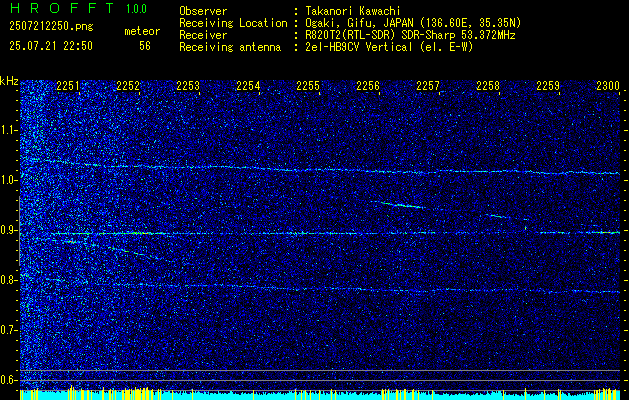Click frequency axis label 0.7
The height and width of the screenshot is (400, 629).
pos(9,330)
